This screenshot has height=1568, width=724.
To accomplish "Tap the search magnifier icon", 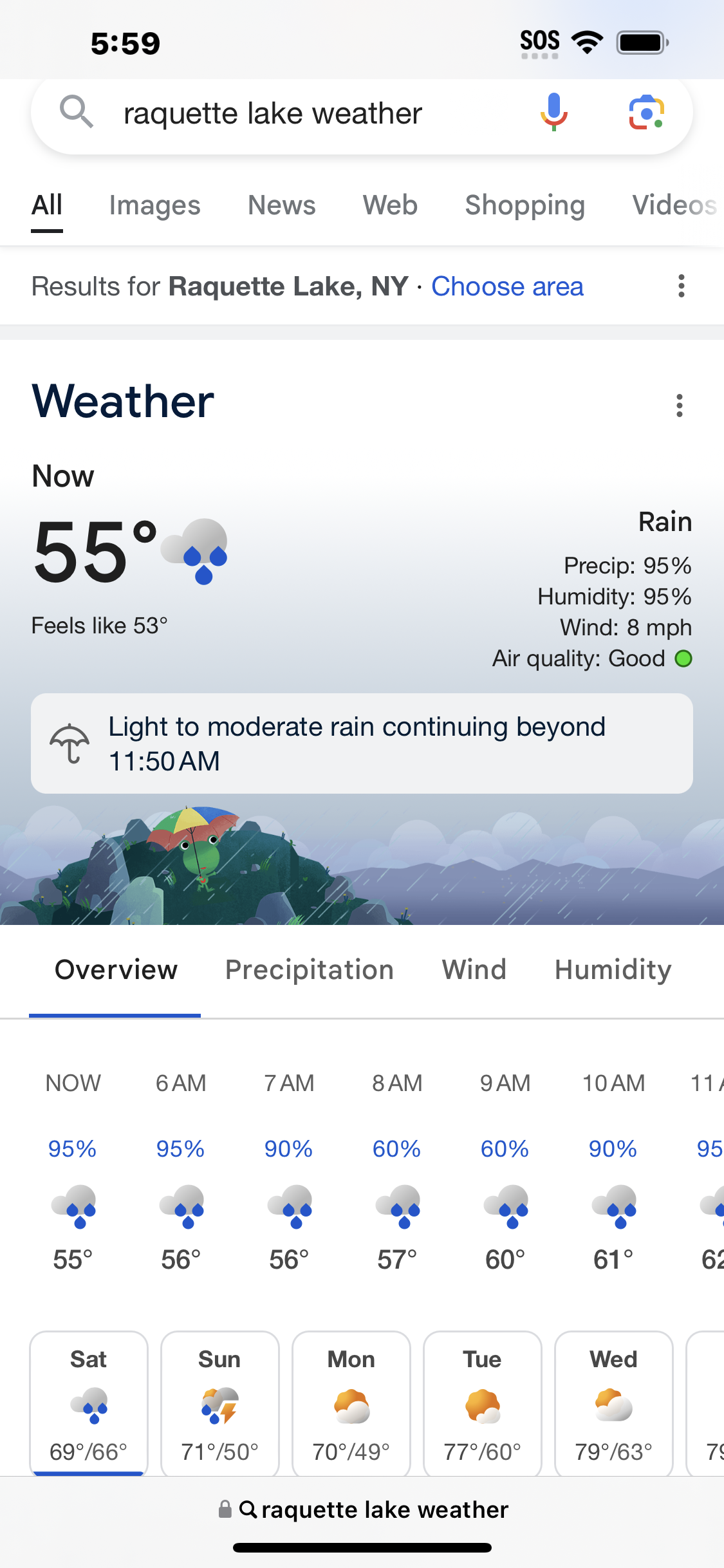I will 77,112.
